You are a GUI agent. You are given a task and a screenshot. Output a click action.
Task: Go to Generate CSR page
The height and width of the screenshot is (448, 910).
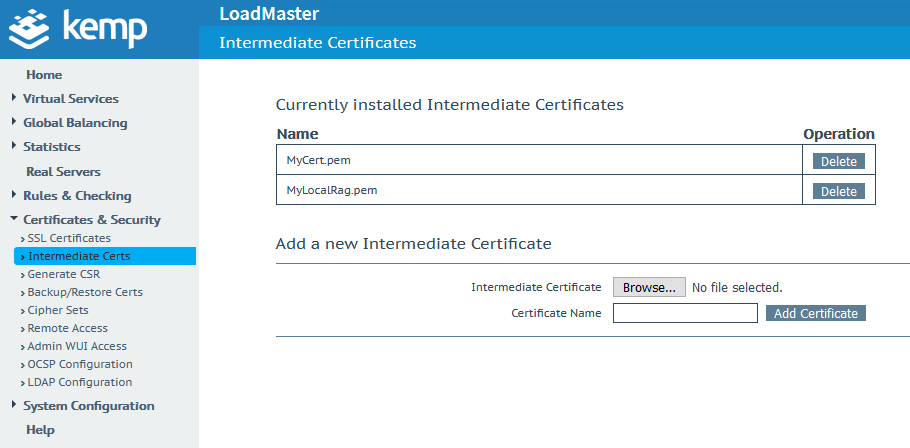point(64,274)
